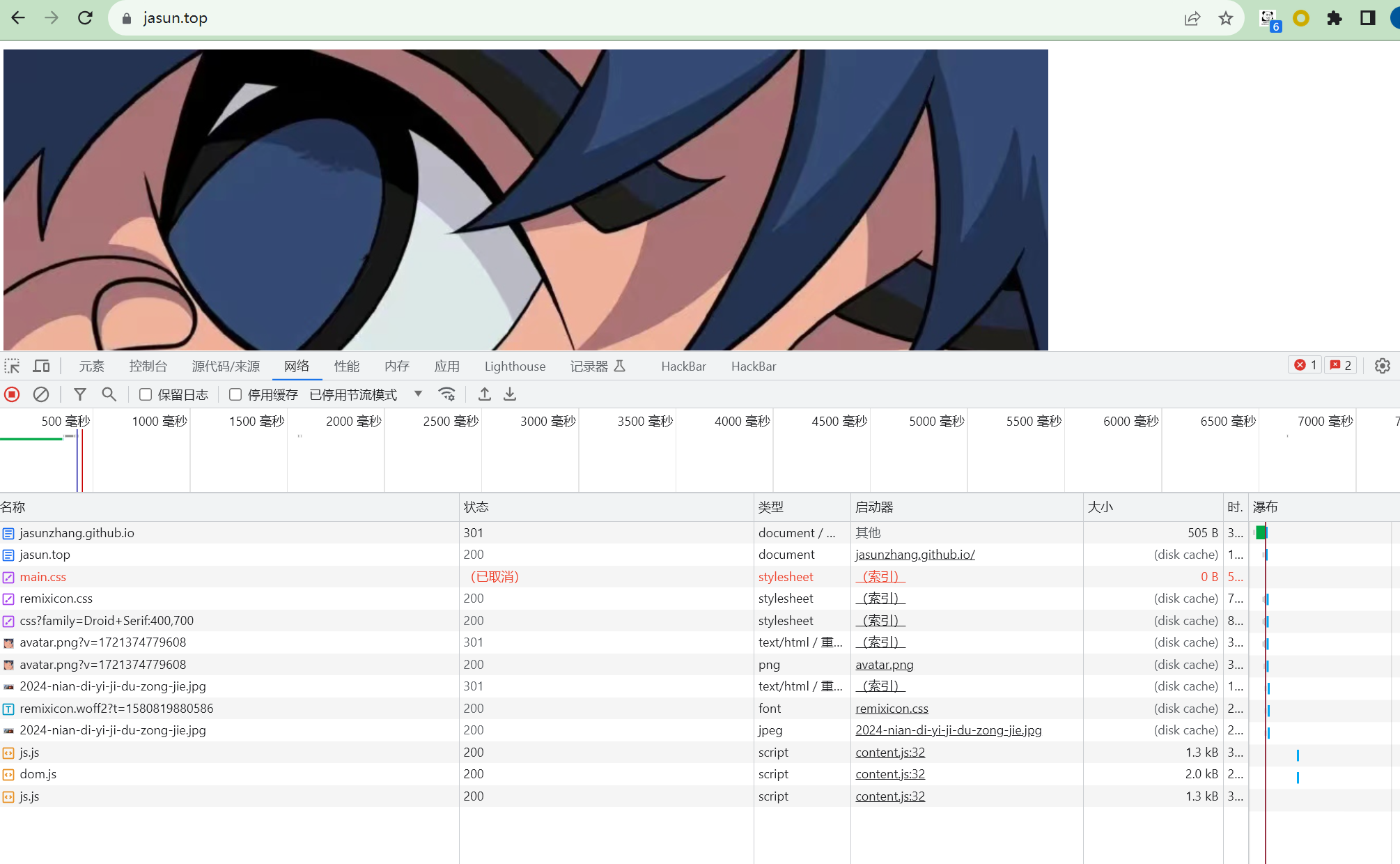Click jasunzhang.github.io/ initiator link
The width and height of the screenshot is (1400, 864).
915,555
